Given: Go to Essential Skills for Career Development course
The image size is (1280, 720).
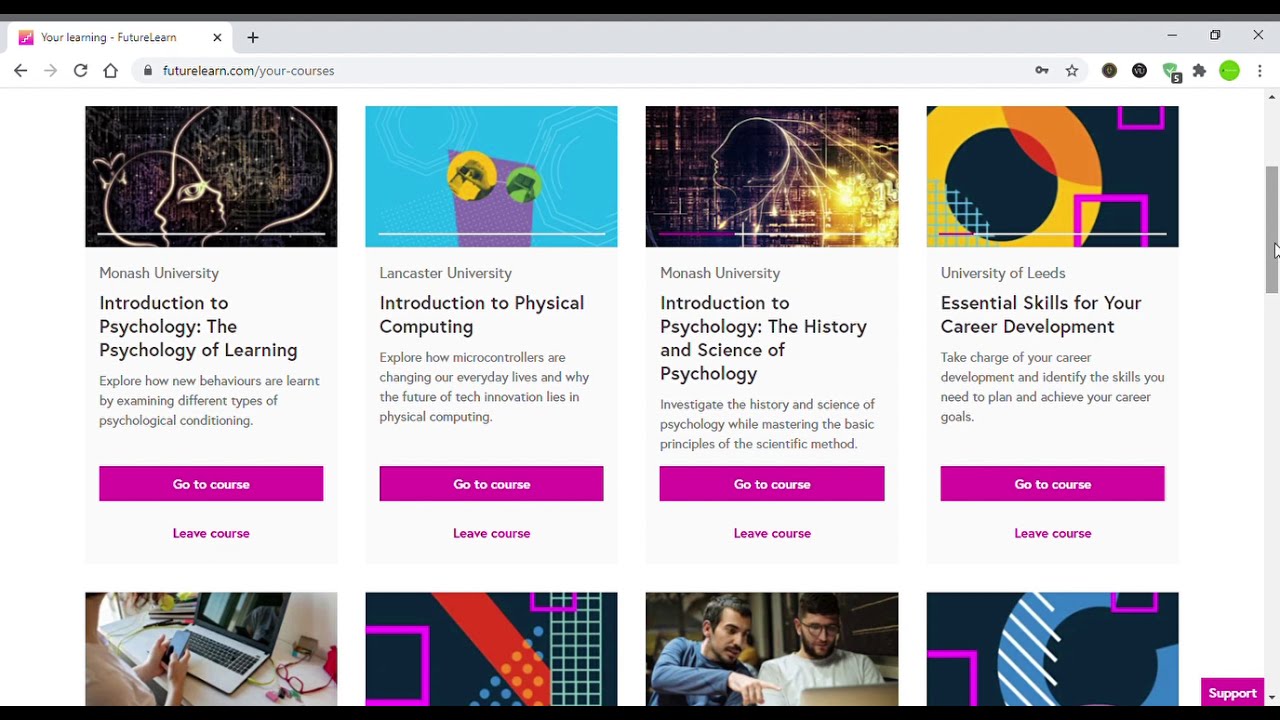Looking at the screenshot, I should click(1052, 484).
